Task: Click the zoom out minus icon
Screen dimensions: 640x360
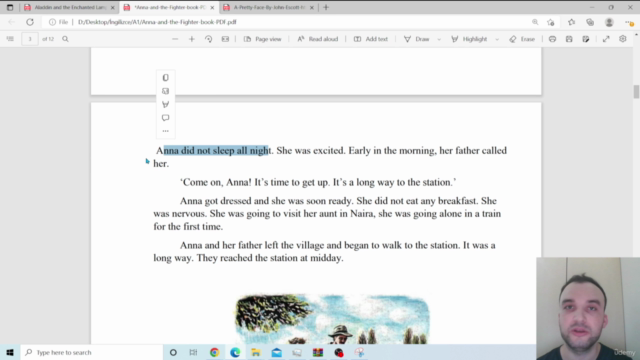Action: coord(175,39)
